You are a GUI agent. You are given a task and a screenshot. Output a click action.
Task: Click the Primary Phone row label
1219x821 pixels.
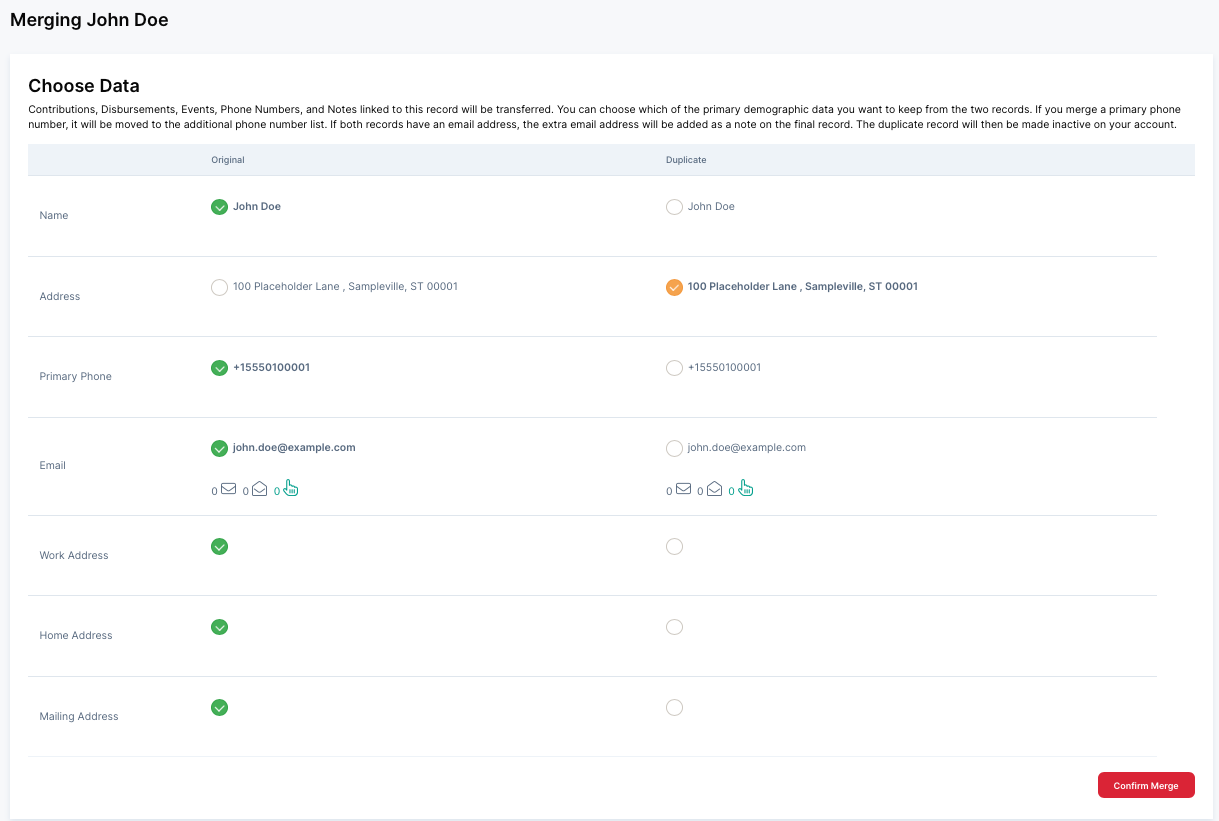pyautogui.click(x=75, y=377)
